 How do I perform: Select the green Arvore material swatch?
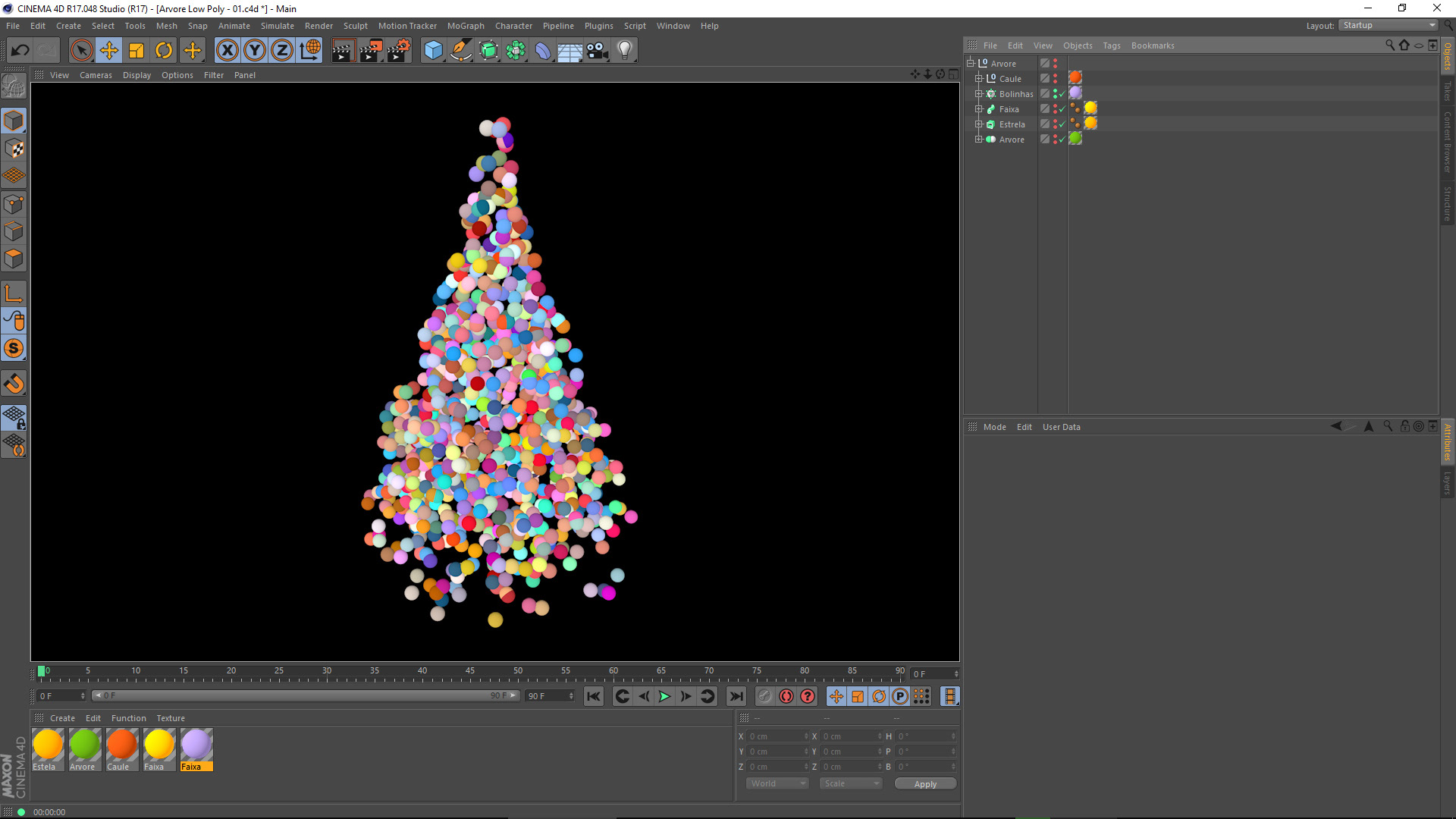(84, 745)
